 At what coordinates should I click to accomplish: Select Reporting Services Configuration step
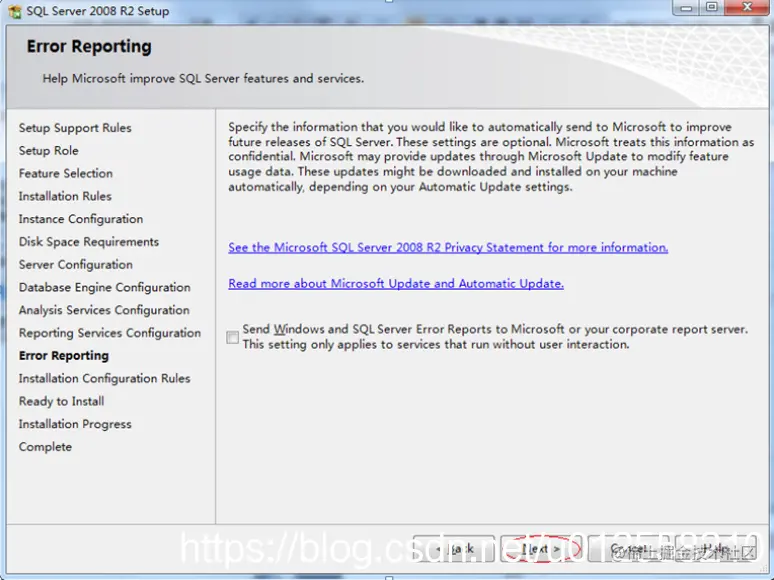click(110, 333)
